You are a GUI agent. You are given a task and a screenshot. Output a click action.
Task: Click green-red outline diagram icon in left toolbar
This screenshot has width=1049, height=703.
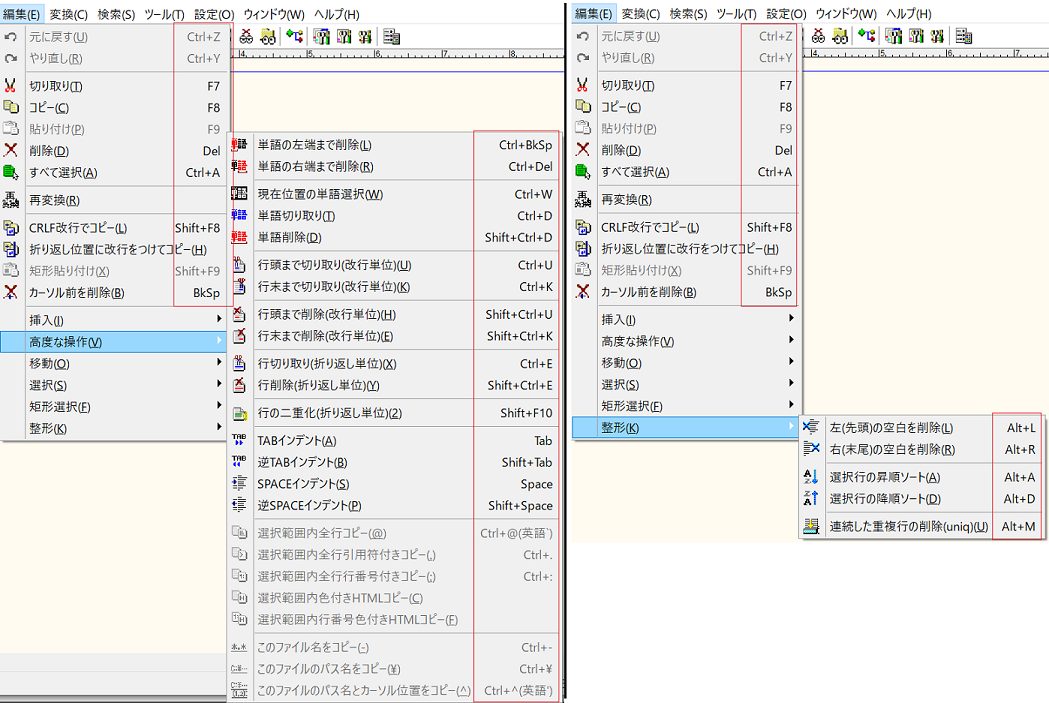294,37
